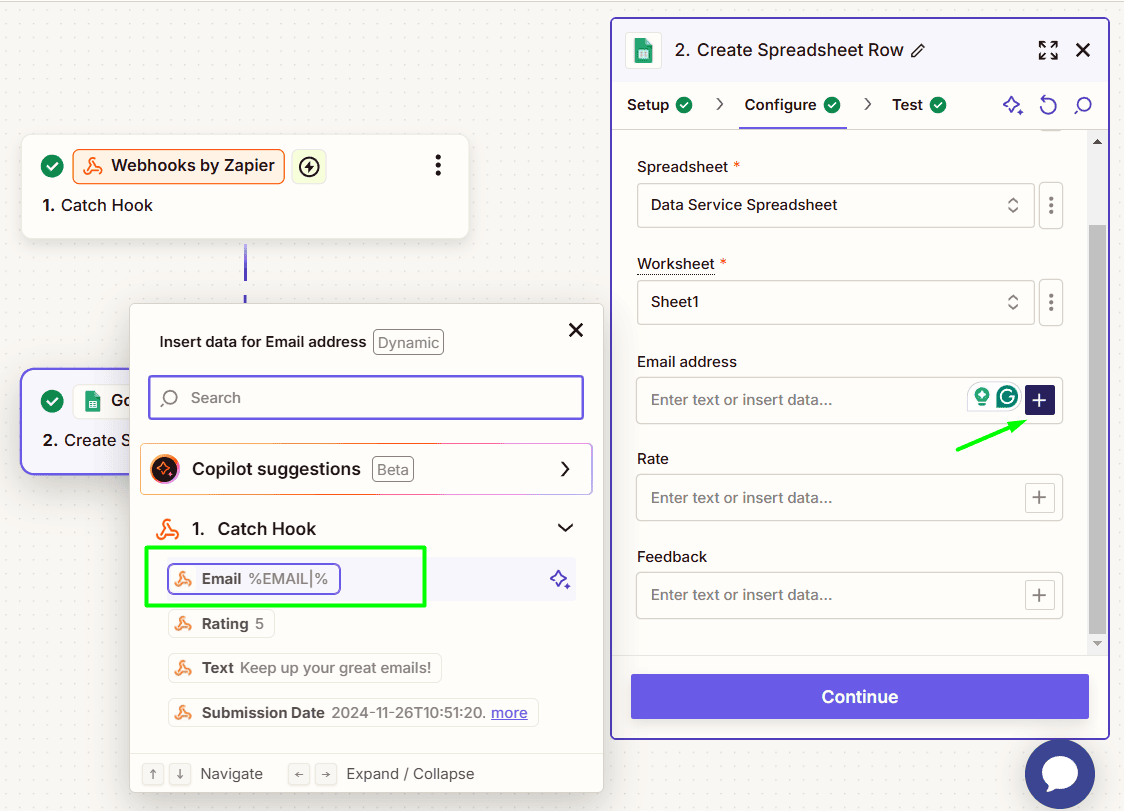The image size is (1124, 811).
Task: Open the Worksheet Sheet1 dropdown
Action: [835, 302]
